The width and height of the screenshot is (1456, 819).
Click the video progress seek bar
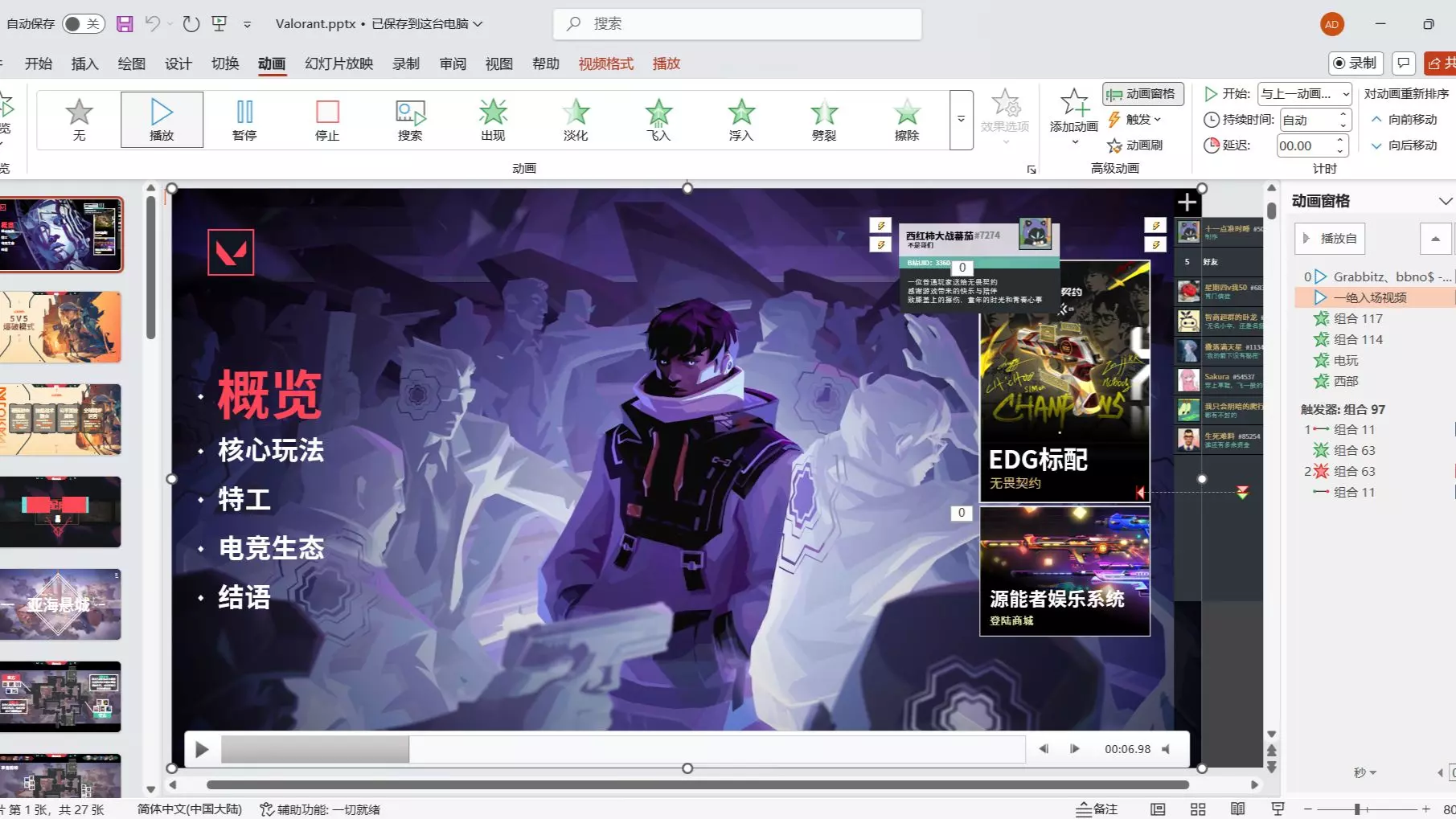623,749
